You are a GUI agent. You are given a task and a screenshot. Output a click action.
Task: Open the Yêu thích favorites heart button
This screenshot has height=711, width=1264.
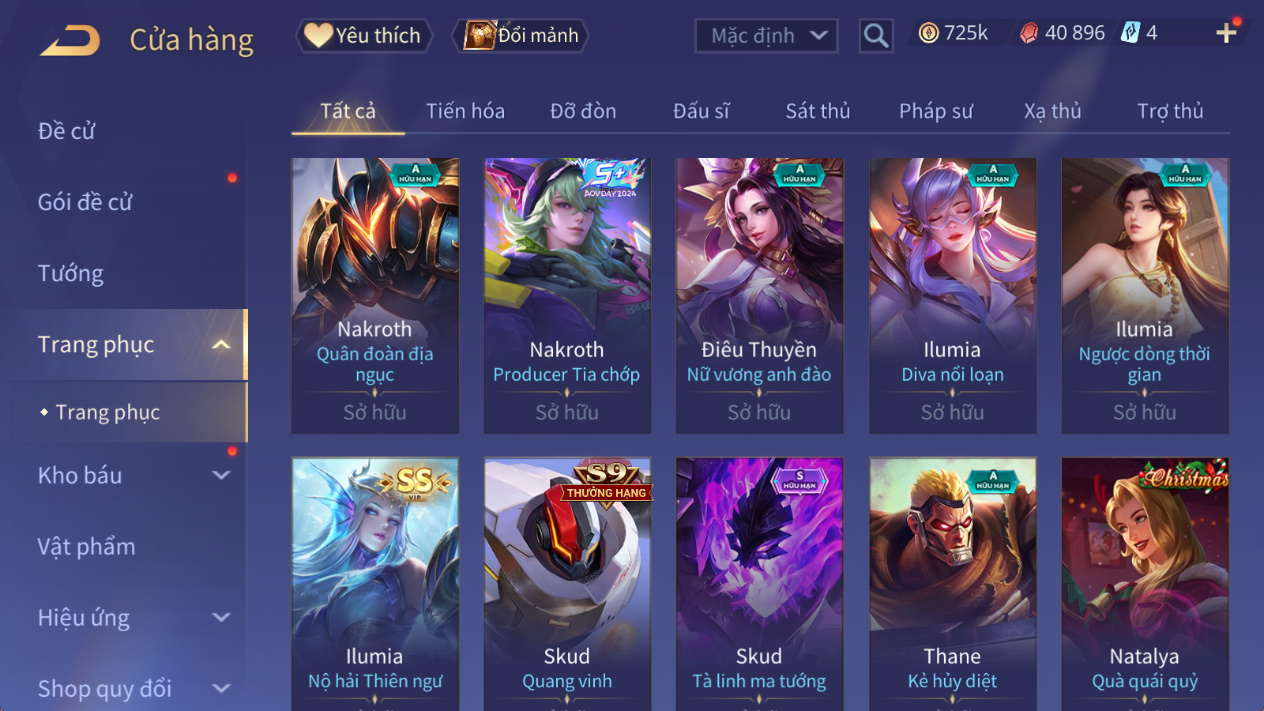[x=364, y=36]
